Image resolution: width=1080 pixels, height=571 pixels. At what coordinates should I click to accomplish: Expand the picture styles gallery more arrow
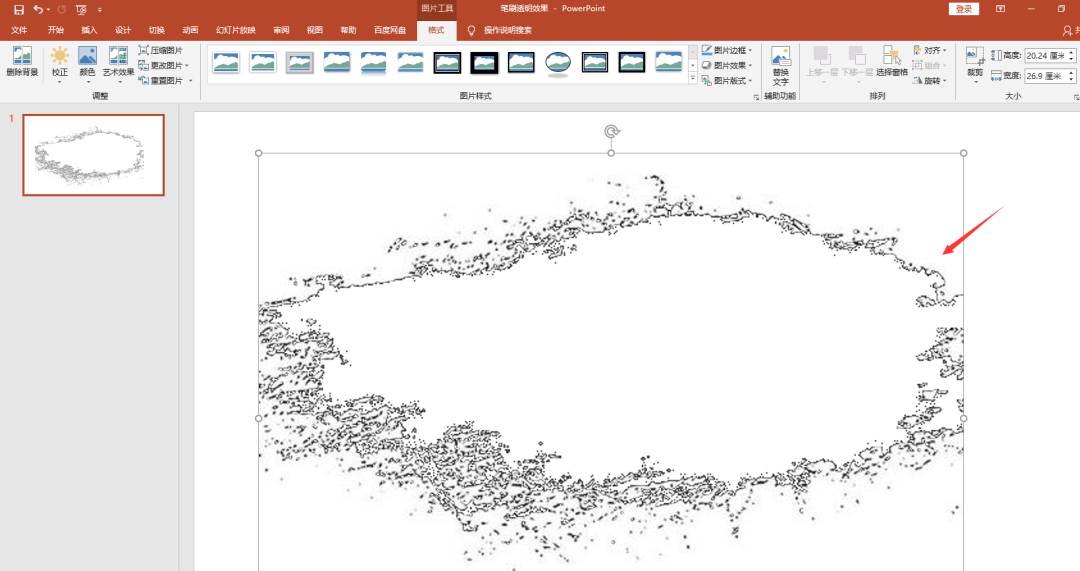693,79
